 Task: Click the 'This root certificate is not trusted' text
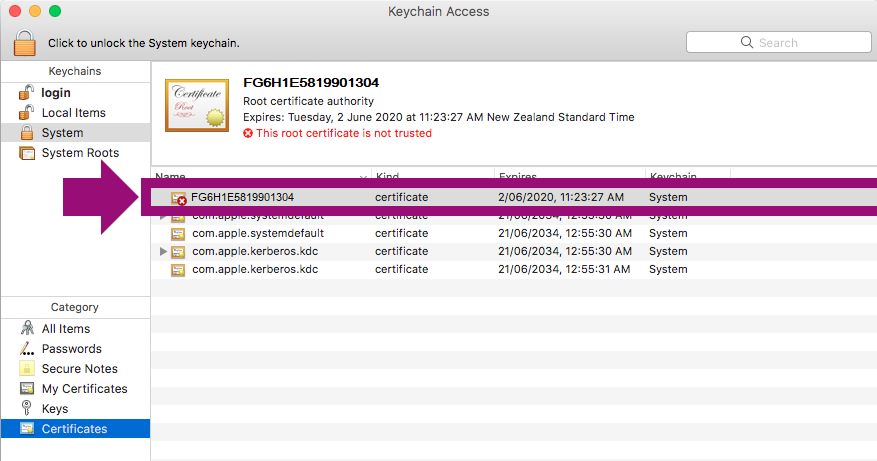tap(344, 133)
